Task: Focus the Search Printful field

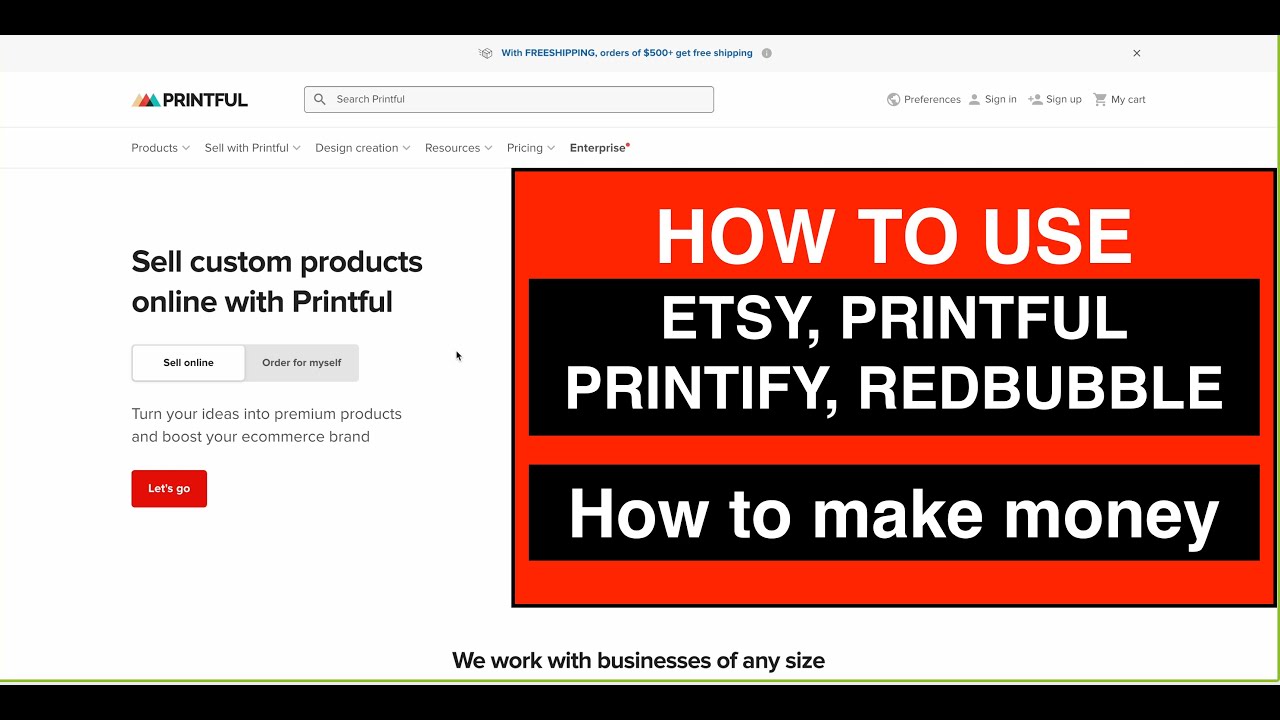Action: click(x=509, y=99)
